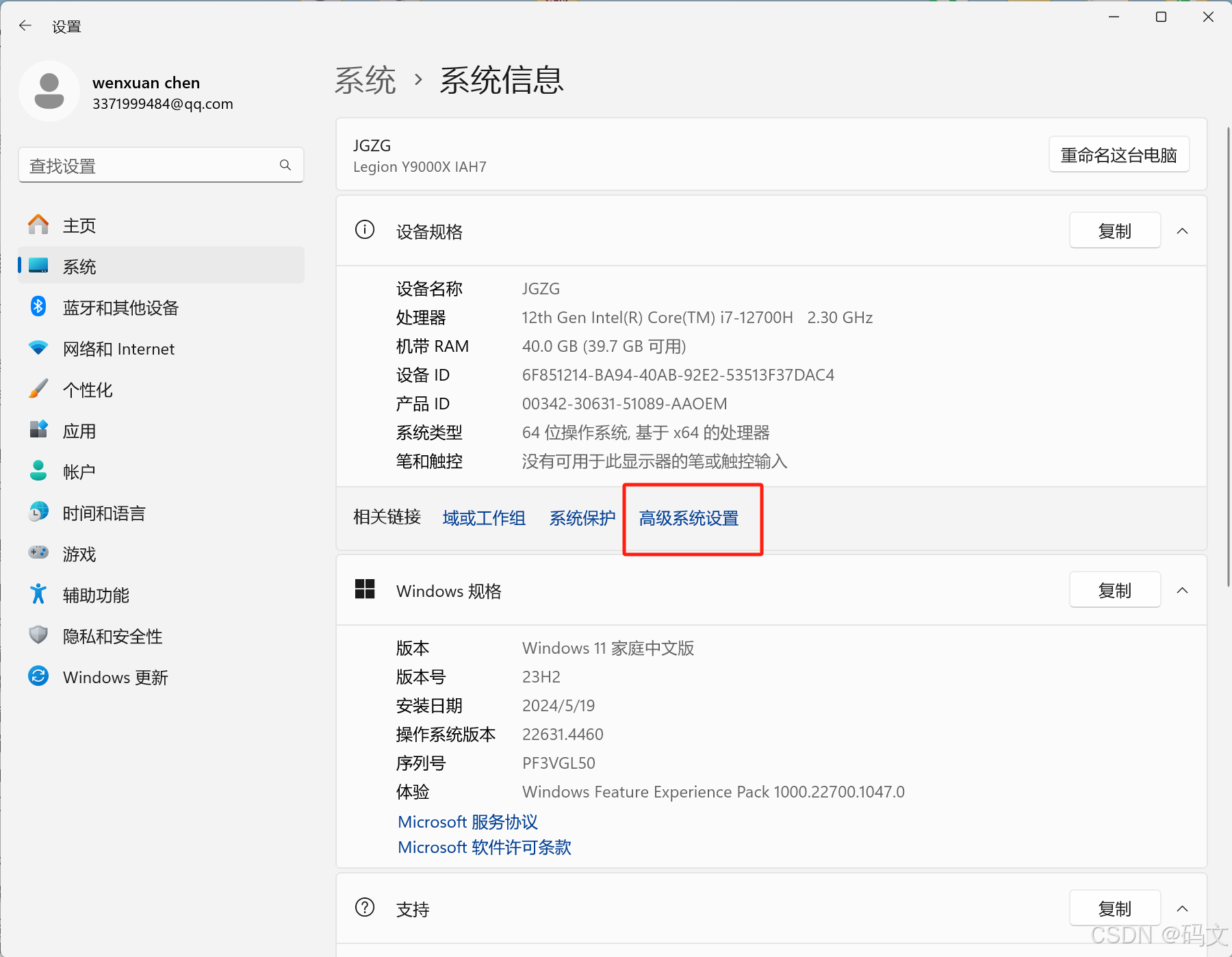Click the info icon beside 设备规格
This screenshot has height=957, width=1232.
coord(365,230)
